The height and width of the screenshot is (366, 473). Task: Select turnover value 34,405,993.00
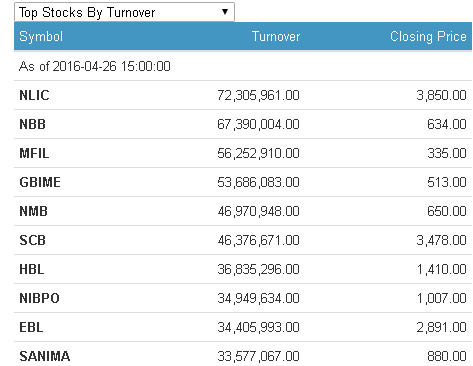click(x=258, y=327)
